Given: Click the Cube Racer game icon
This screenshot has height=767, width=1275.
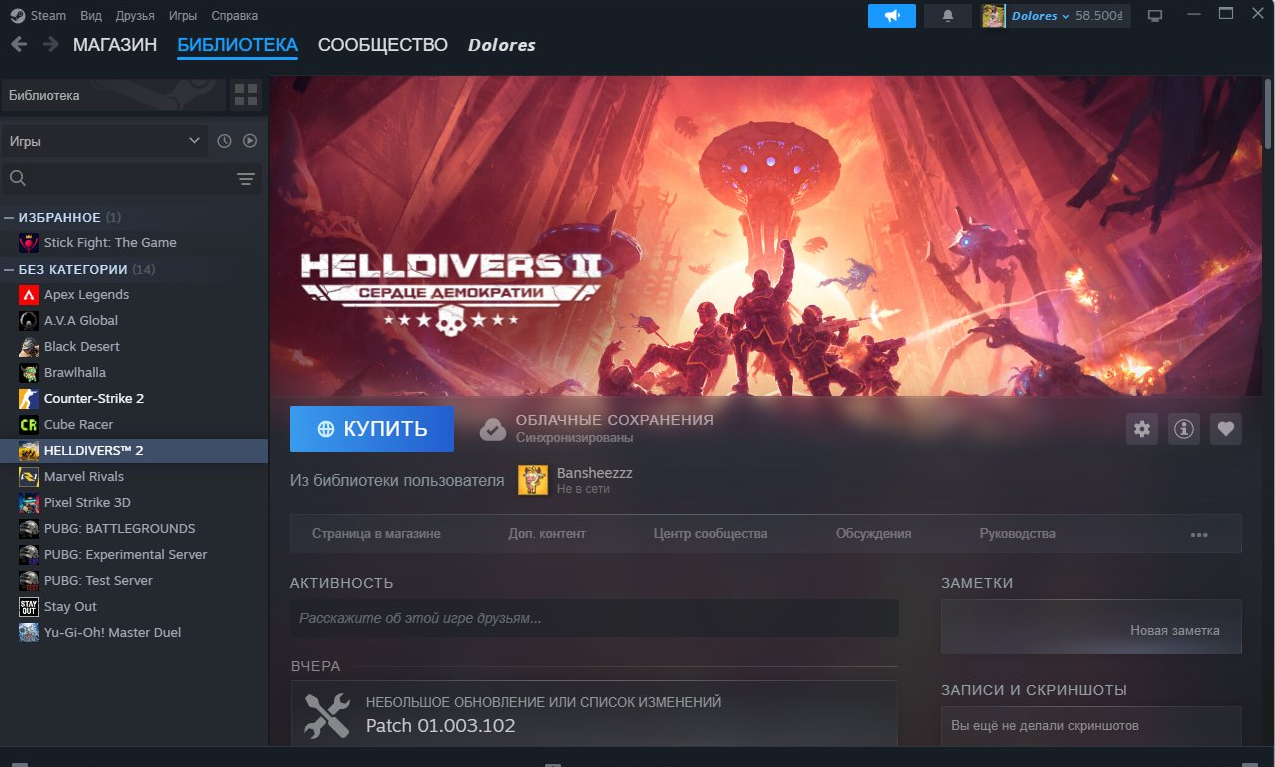Looking at the screenshot, I should (x=29, y=425).
